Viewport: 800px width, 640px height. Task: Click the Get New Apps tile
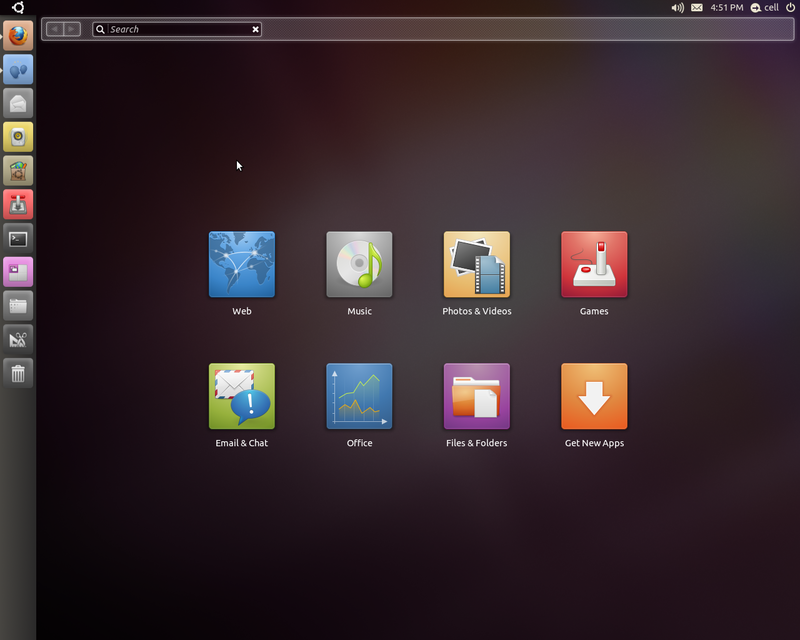click(x=594, y=396)
